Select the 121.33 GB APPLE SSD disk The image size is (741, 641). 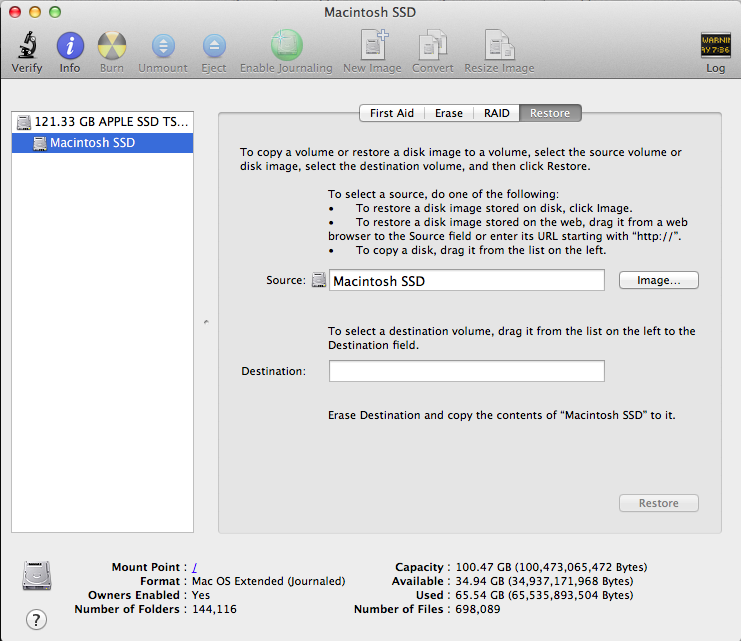pyautogui.click(x=103, y=122)
